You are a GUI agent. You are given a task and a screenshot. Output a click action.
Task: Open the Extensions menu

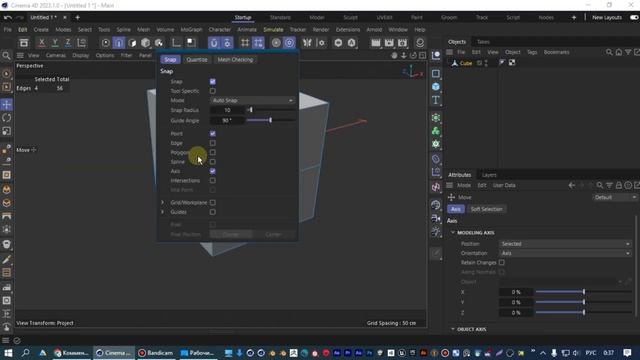pos(348,30)
